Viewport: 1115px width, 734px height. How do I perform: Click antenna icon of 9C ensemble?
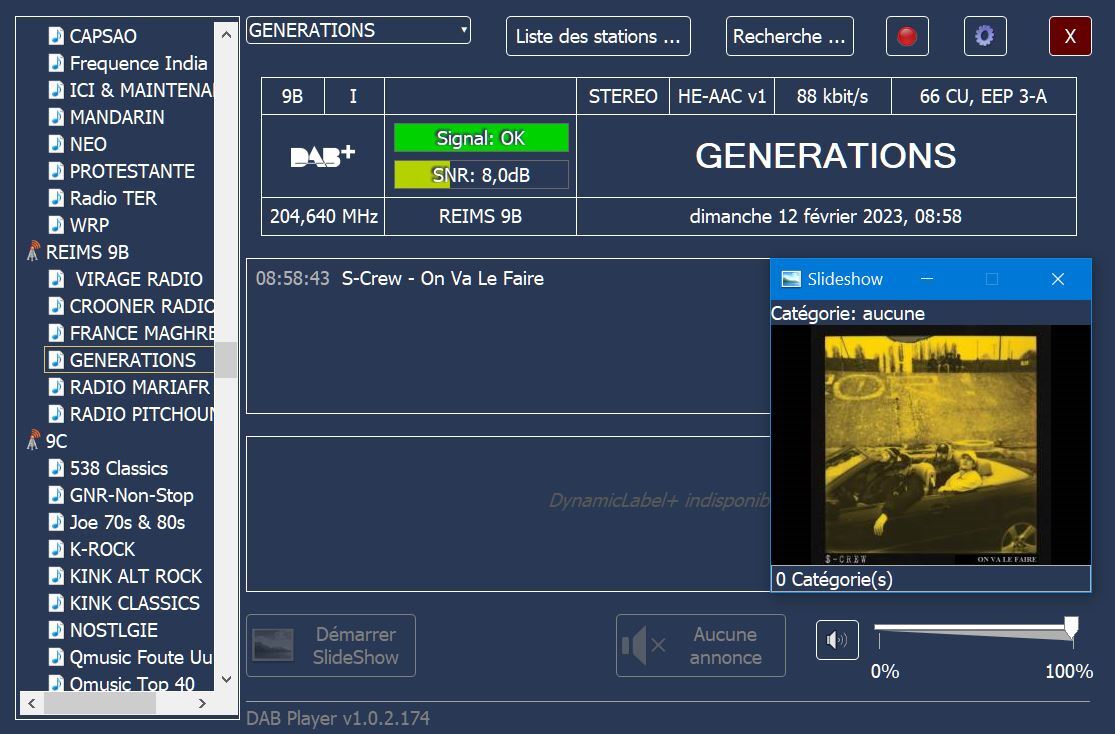coord(33,440)
